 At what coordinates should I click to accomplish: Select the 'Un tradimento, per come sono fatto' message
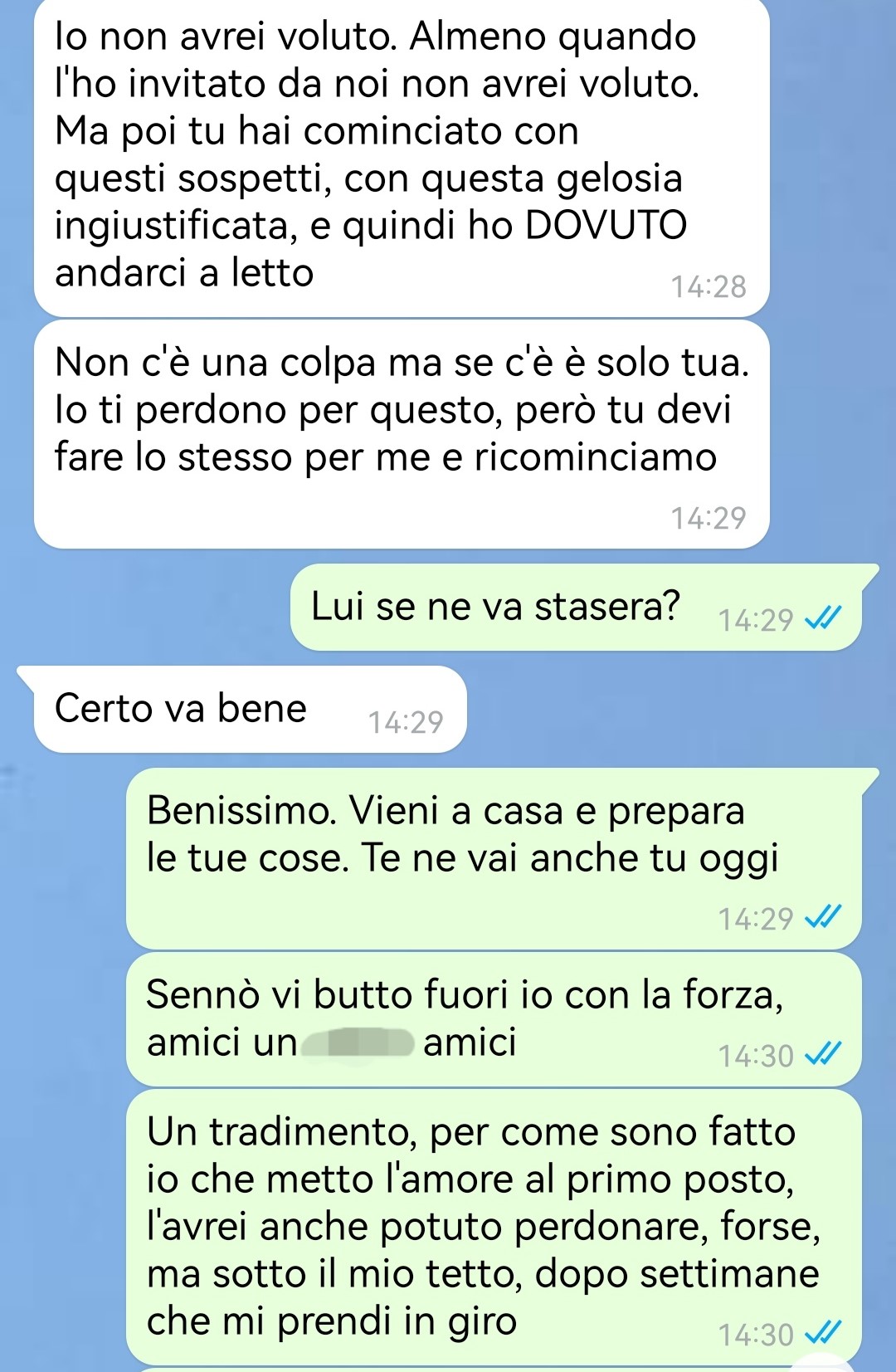click(494, 1227)
